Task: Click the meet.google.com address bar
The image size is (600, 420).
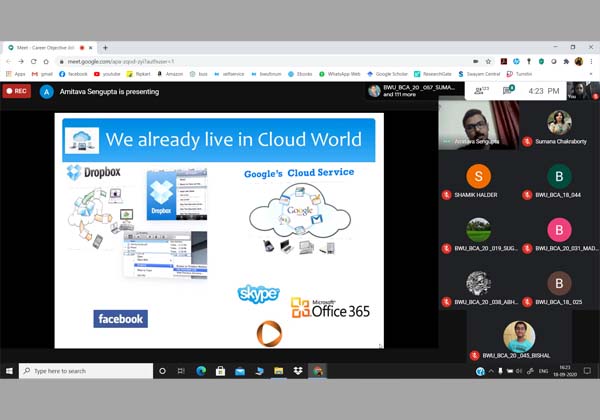Action: coord(264,62)
